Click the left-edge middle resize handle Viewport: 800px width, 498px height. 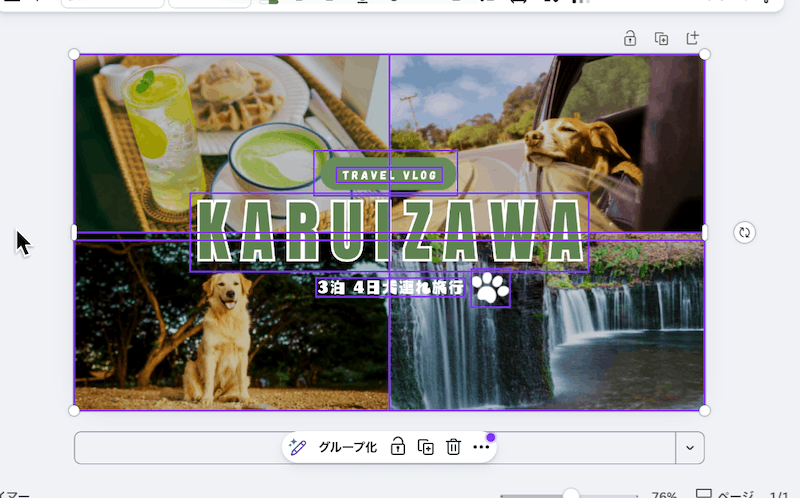74,232
